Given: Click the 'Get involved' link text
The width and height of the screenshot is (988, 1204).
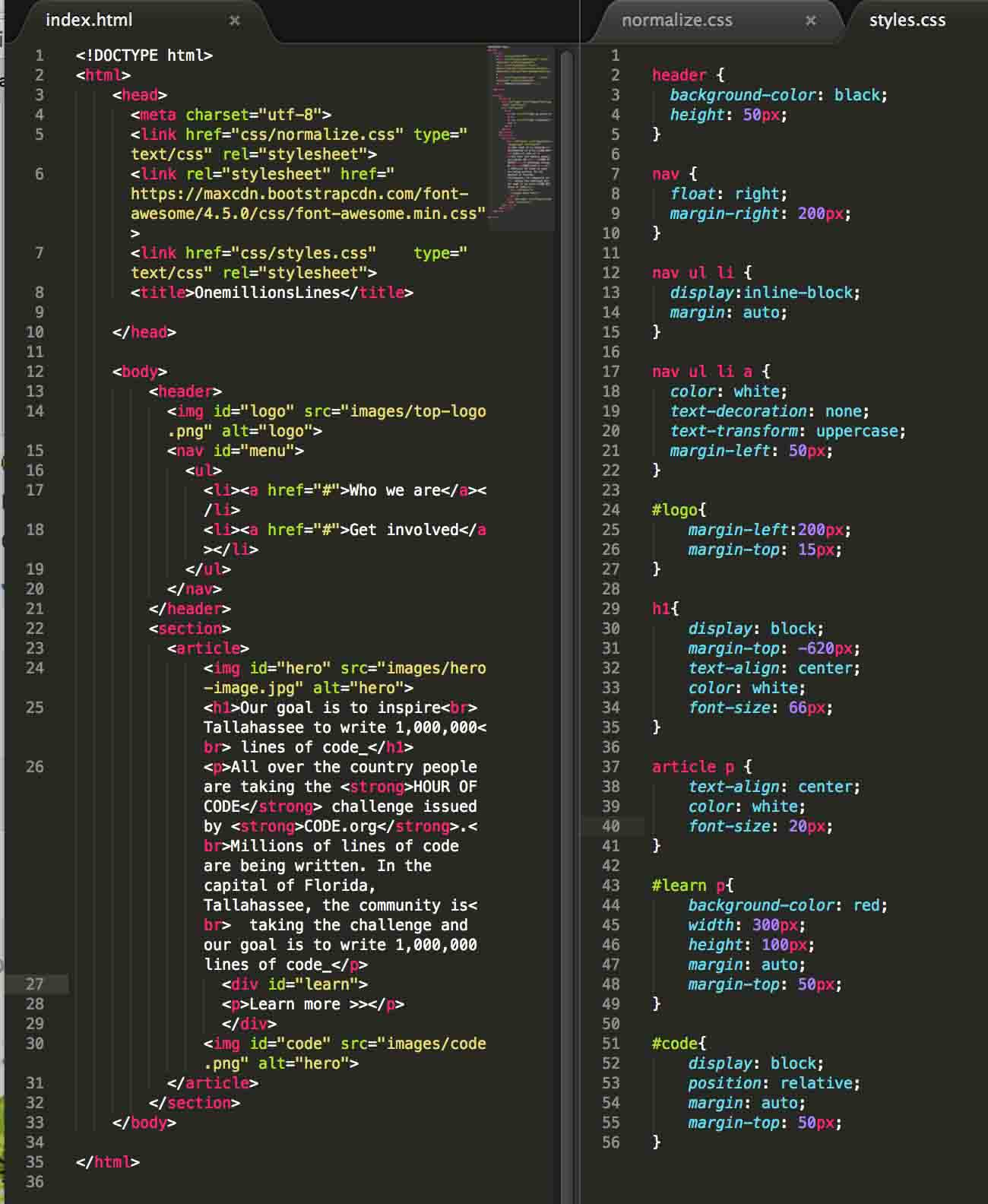Looking at the screenshot, I should pos(404,530).
